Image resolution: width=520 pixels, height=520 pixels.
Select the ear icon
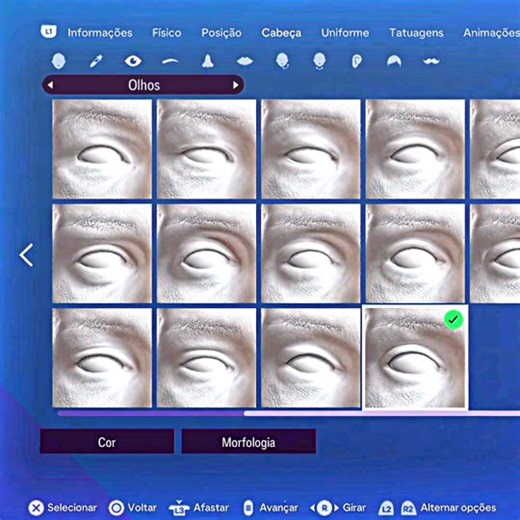[357, 61]
